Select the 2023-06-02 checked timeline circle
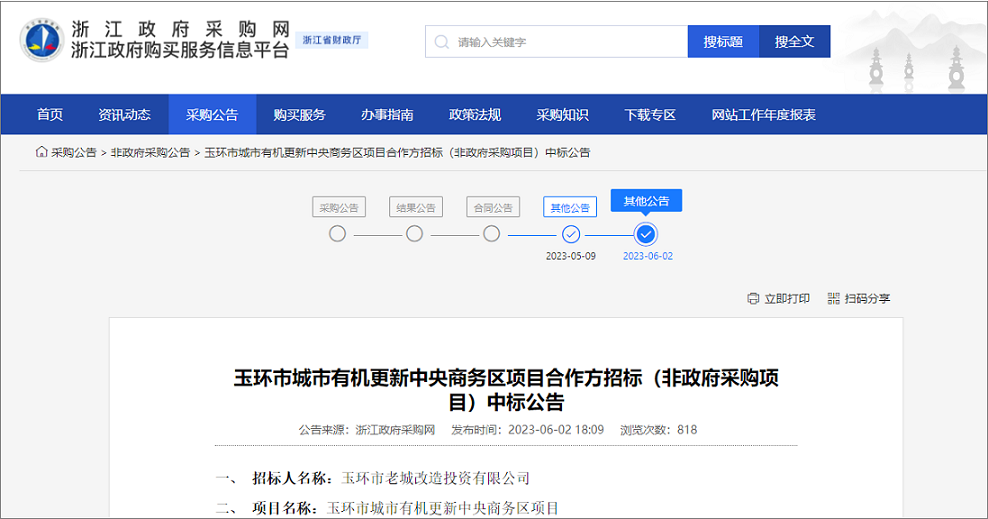This screenshot has height=519, width=988. [646, 234]
